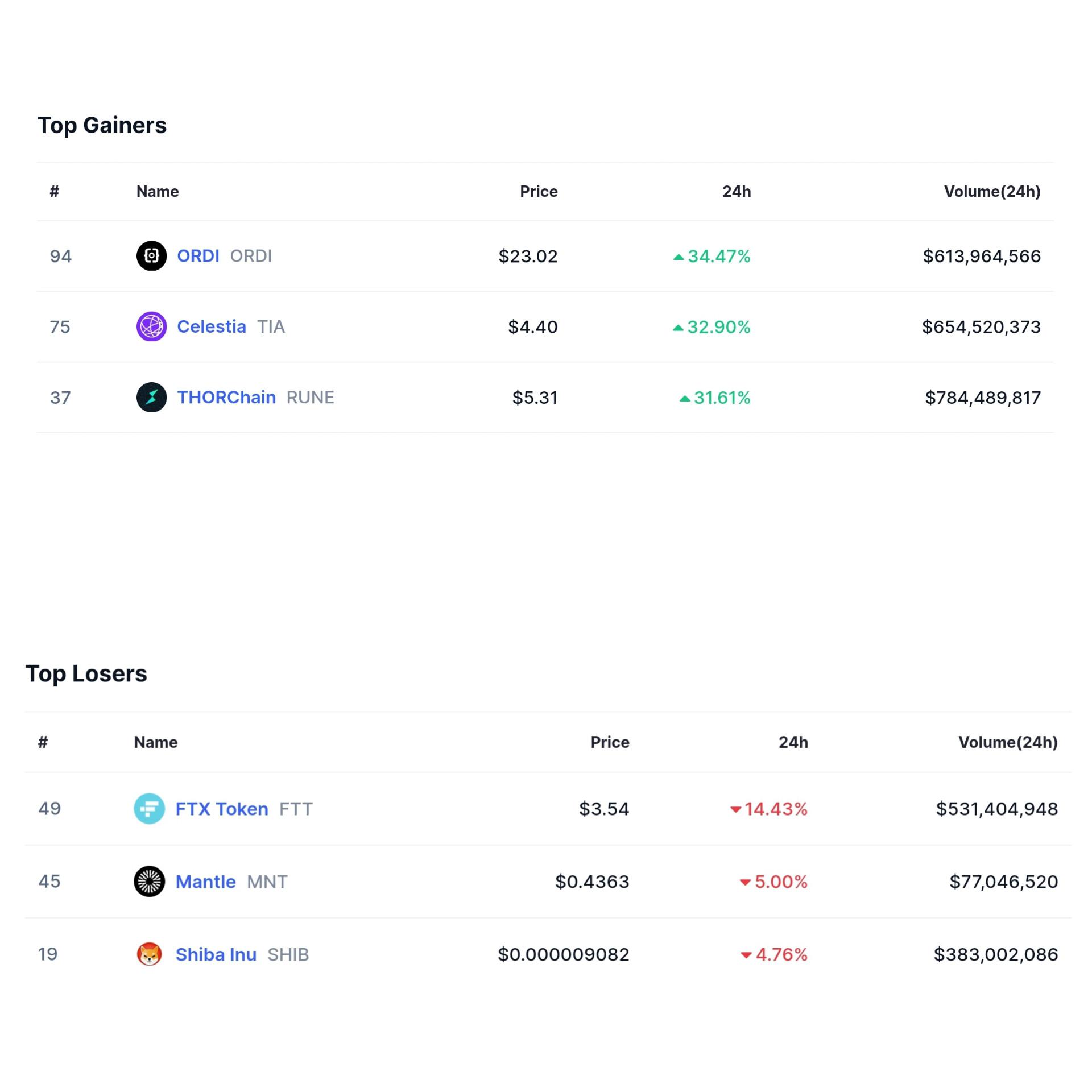Click the THORChain lightning logo icon
Viewport: 1092px width, 1092px height.
point(151,397)
